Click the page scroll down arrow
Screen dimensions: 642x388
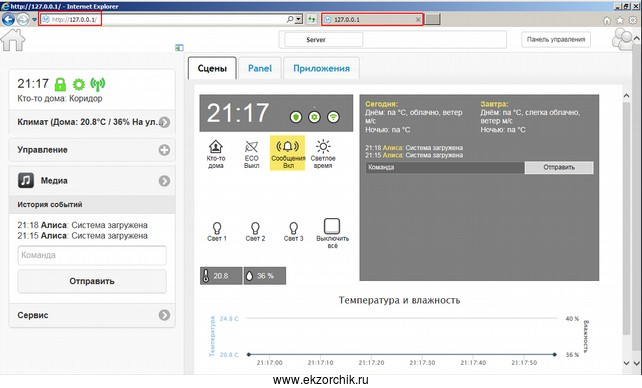(637, 363)
